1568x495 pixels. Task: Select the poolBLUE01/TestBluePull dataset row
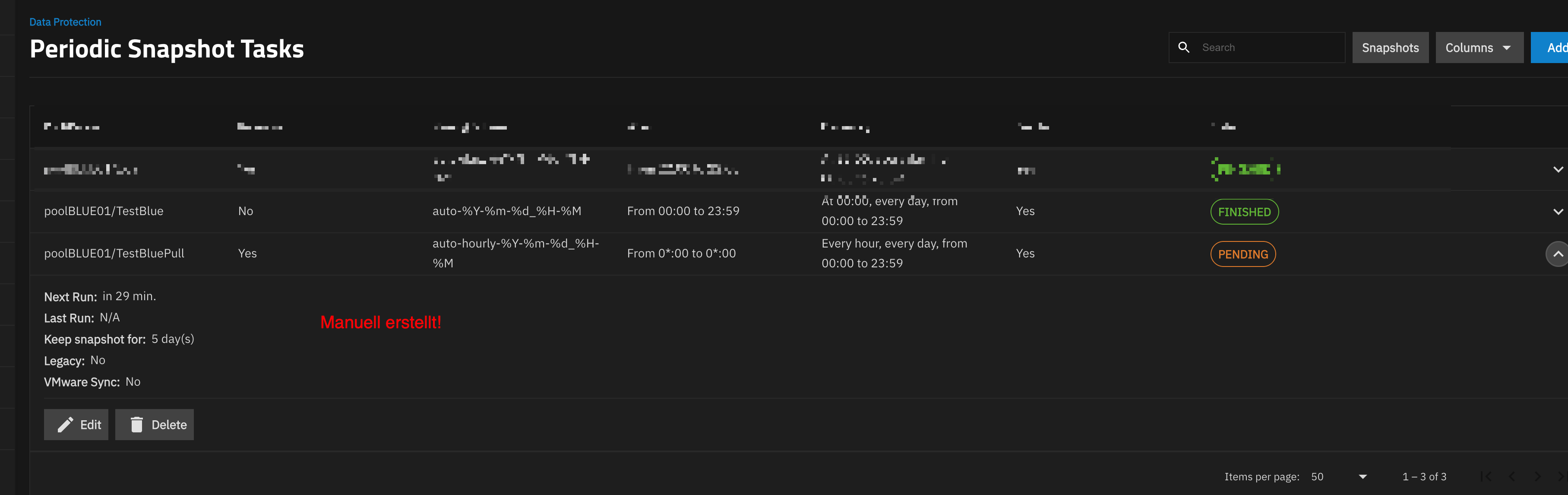coord(114,253)
